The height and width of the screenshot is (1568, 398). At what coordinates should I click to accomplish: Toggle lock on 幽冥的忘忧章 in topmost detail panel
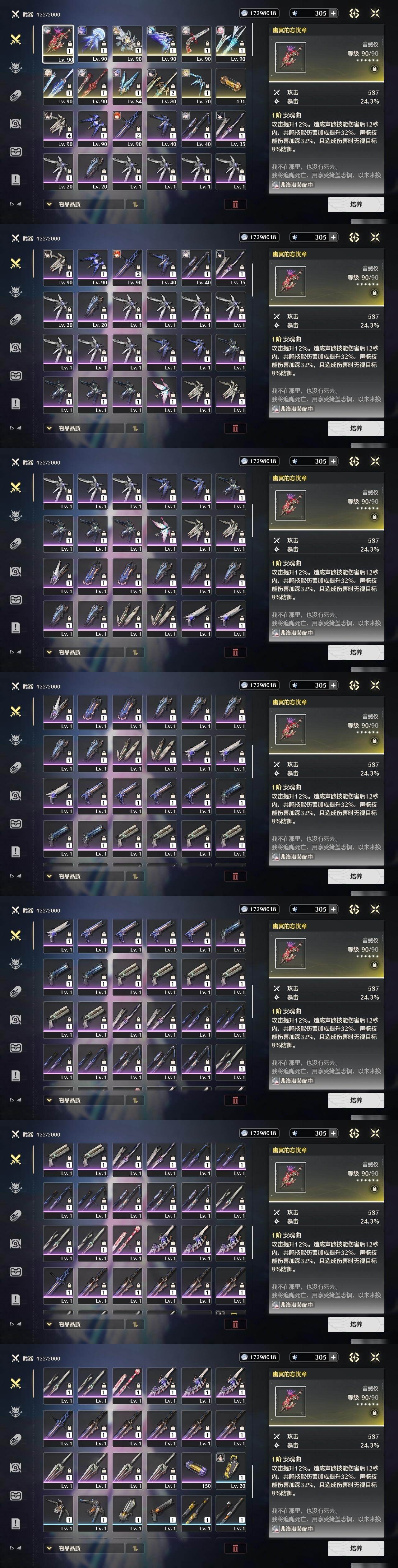pos(374,69)
